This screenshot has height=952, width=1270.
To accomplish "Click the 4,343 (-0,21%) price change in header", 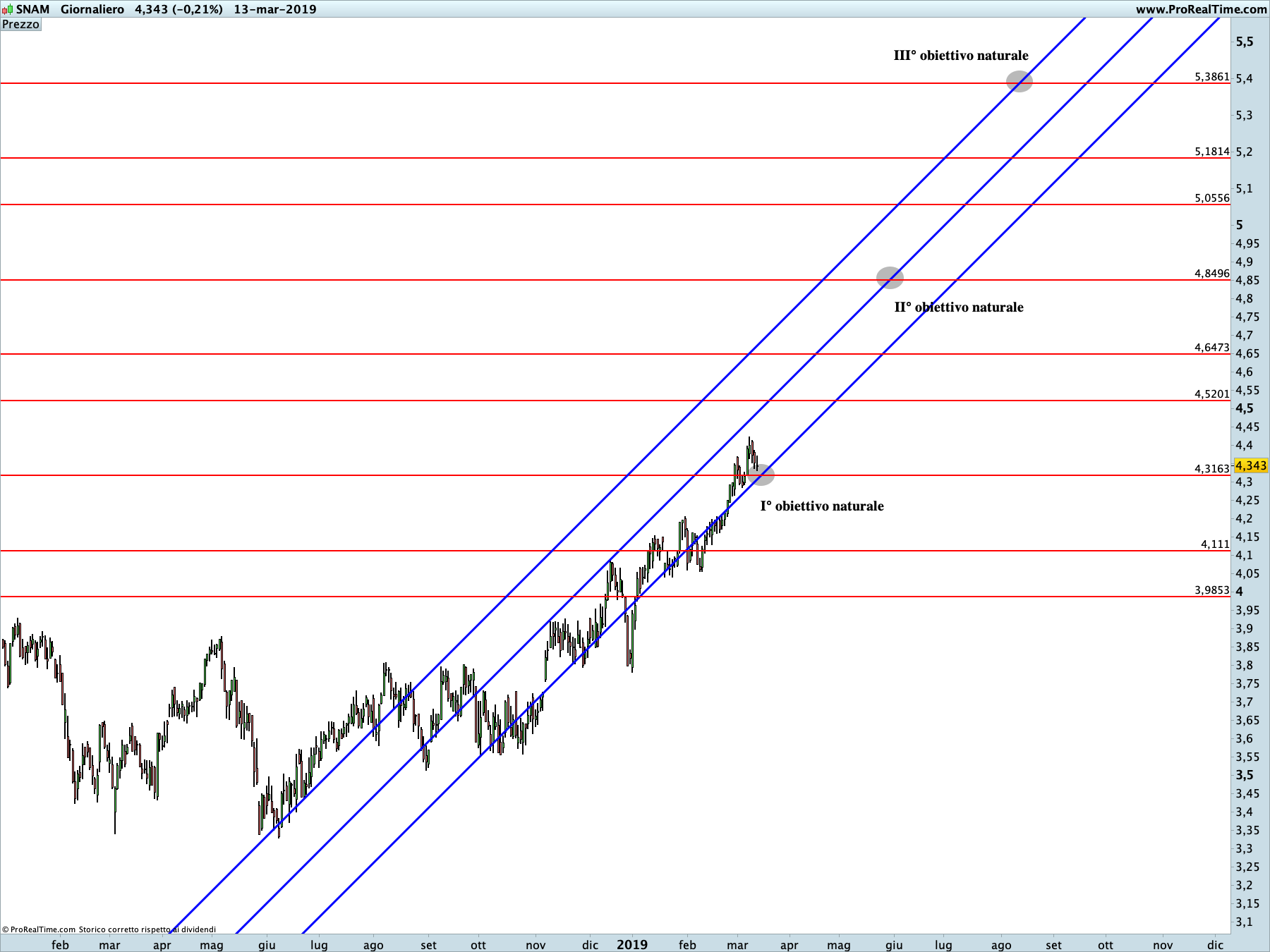I will 179,9.
